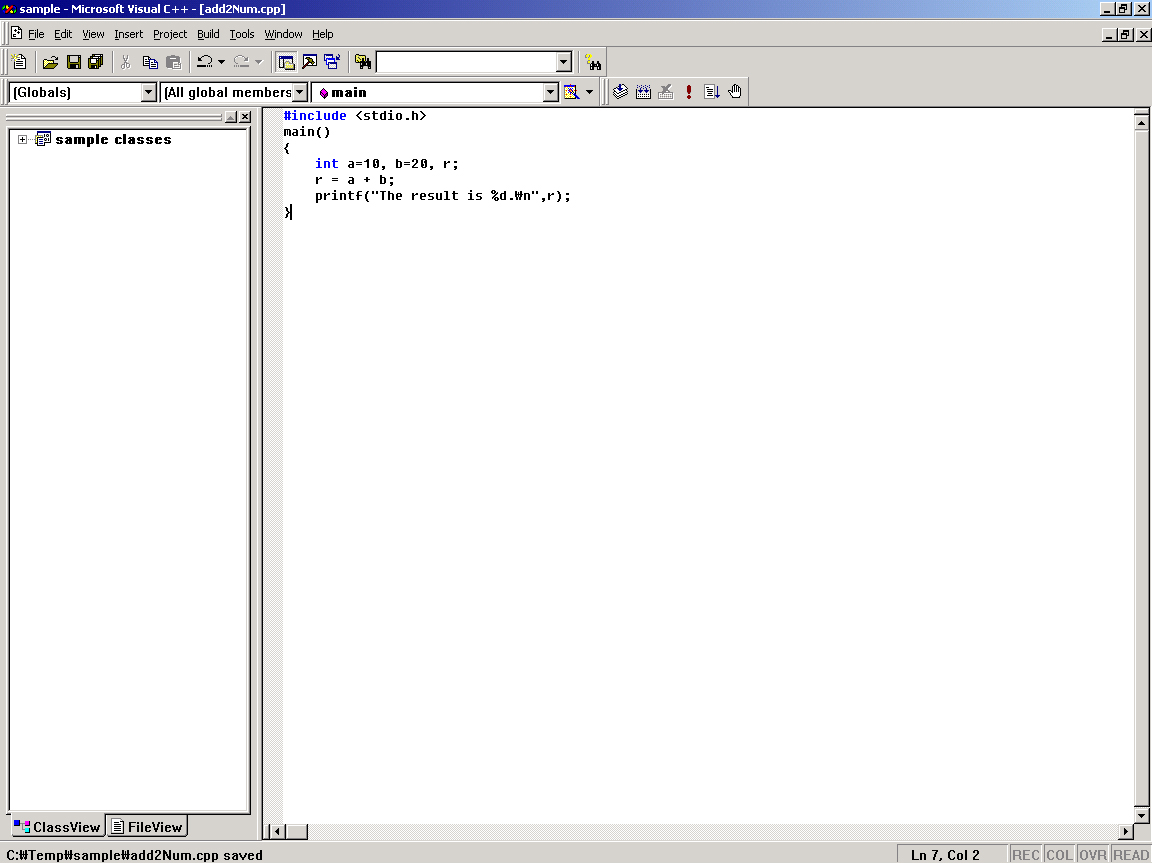Open the WizardBar actions dropdown arrow
The width and height of the screenshot is (1152, 864).
click(x=589, y=92)
